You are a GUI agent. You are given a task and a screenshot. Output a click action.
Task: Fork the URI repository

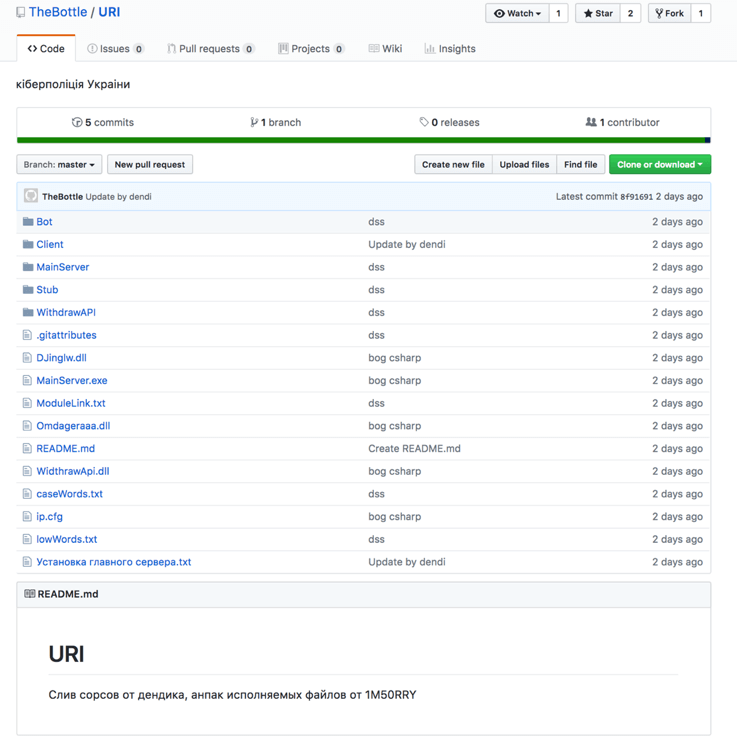click(x=670, y=13)
